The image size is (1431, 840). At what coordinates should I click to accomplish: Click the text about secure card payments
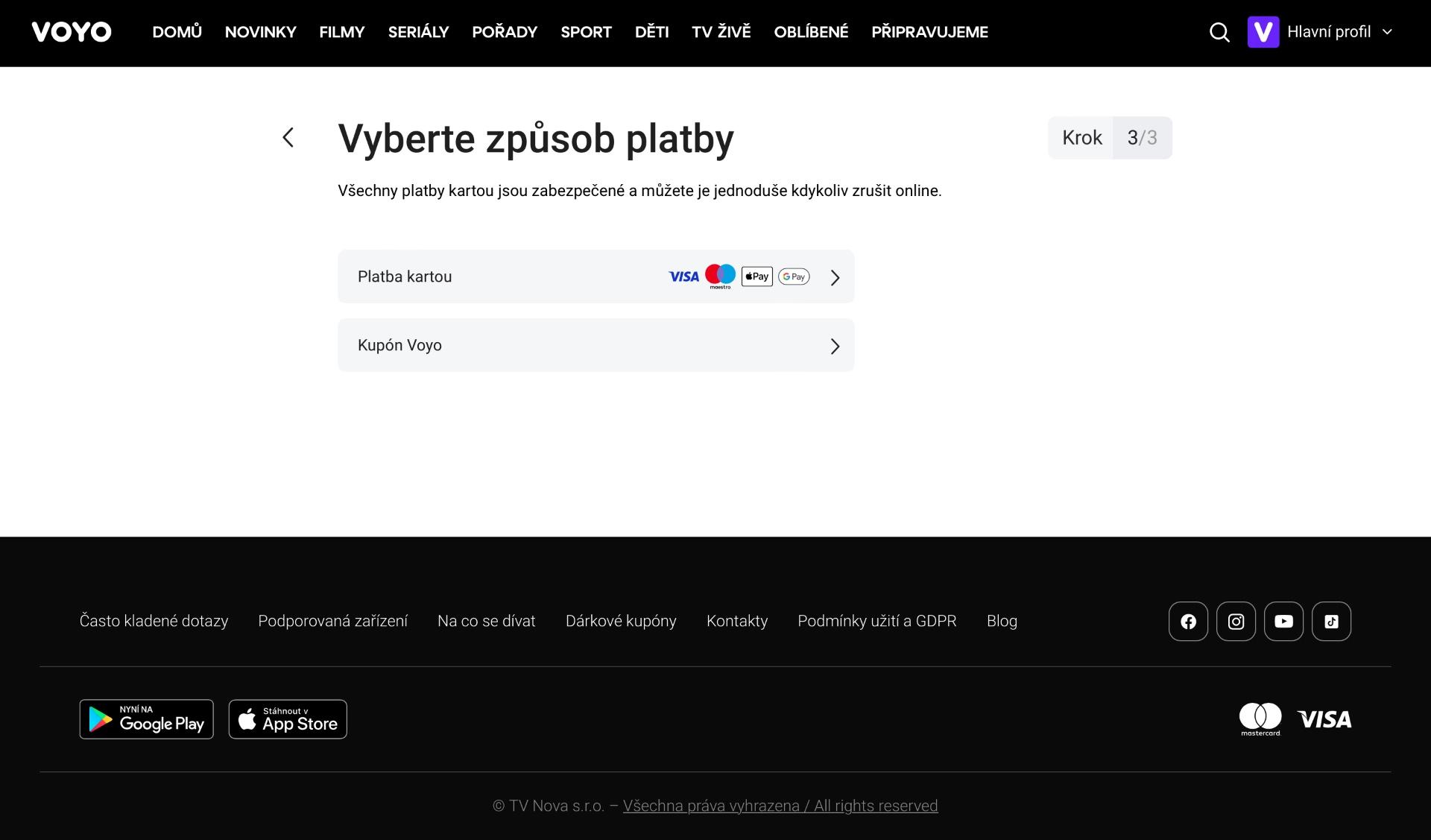[639, 191]
